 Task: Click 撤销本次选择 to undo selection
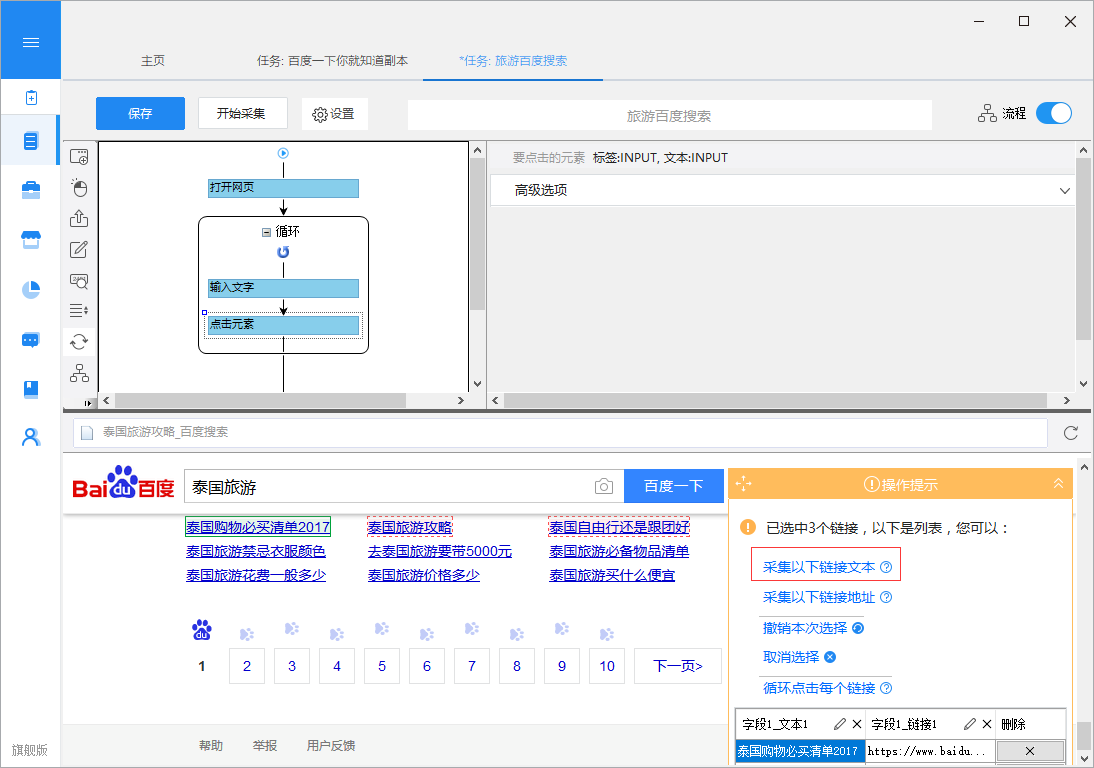click(805, 628)
